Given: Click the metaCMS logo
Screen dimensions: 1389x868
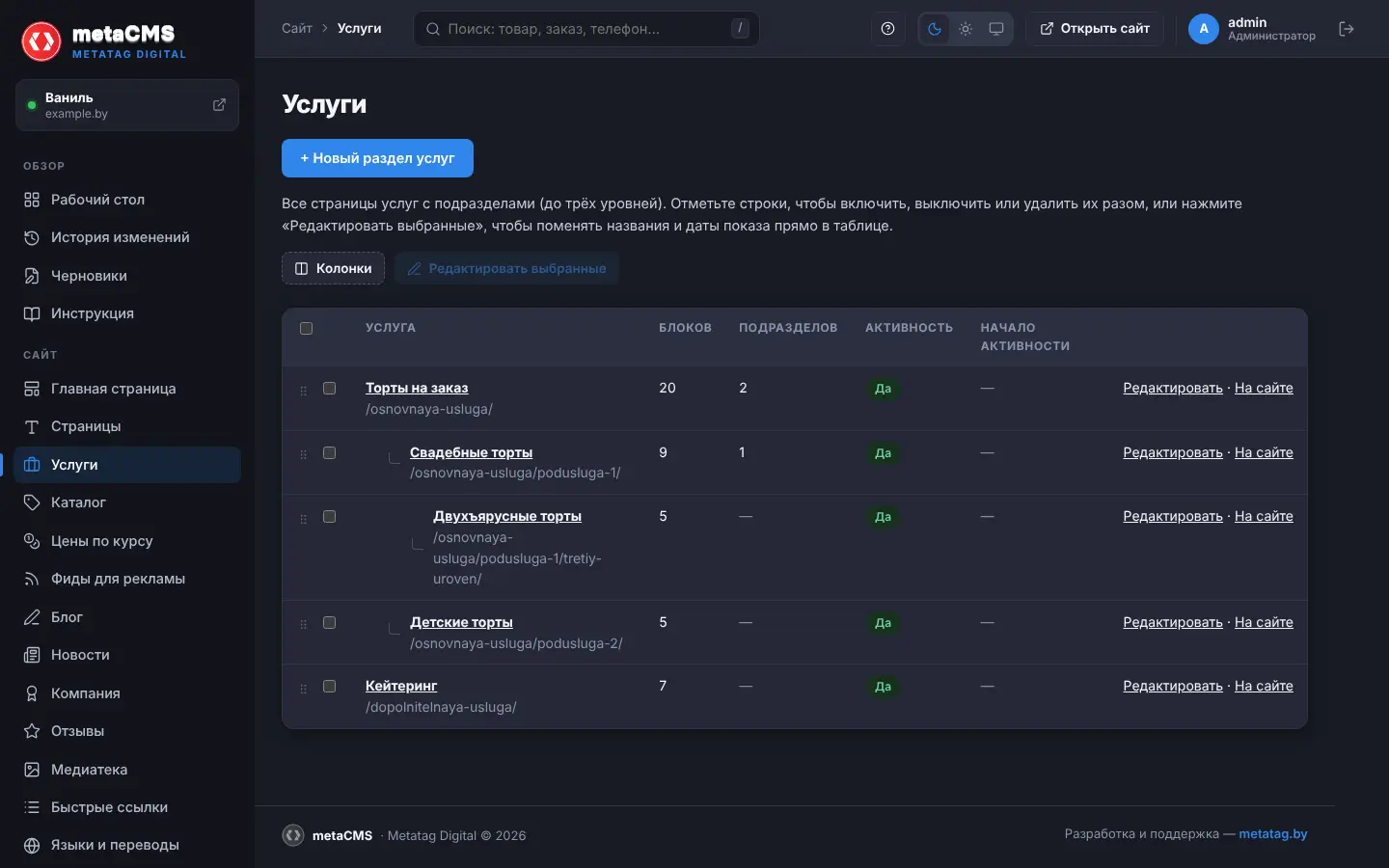Looking at the screenshot, I should coord(104,41).
